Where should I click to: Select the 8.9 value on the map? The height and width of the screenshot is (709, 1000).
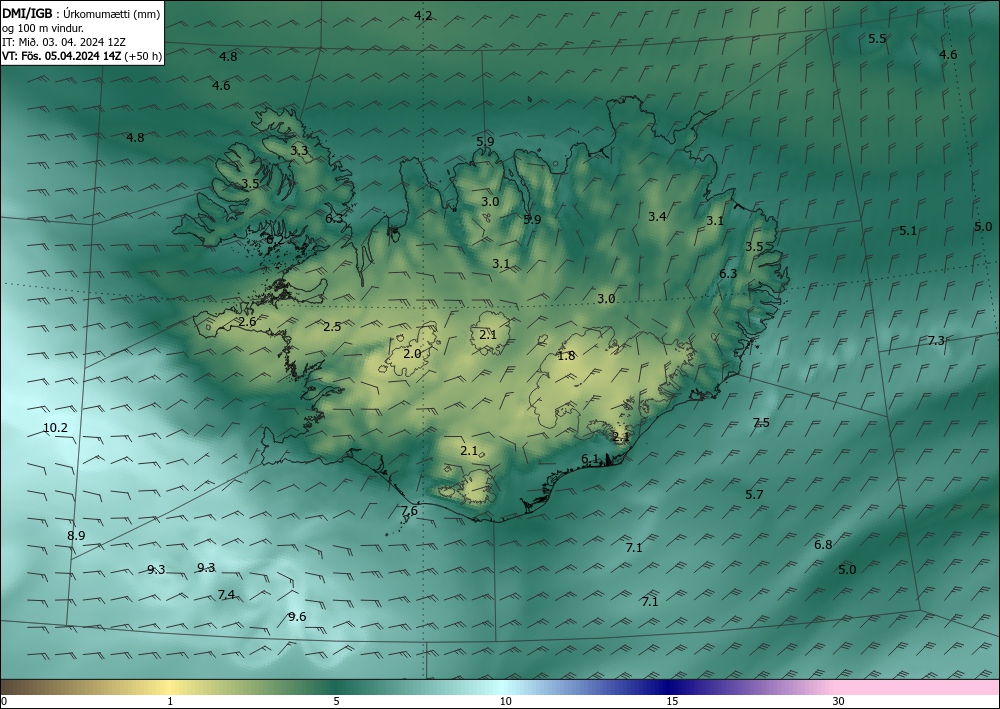(x=76, y=536)
